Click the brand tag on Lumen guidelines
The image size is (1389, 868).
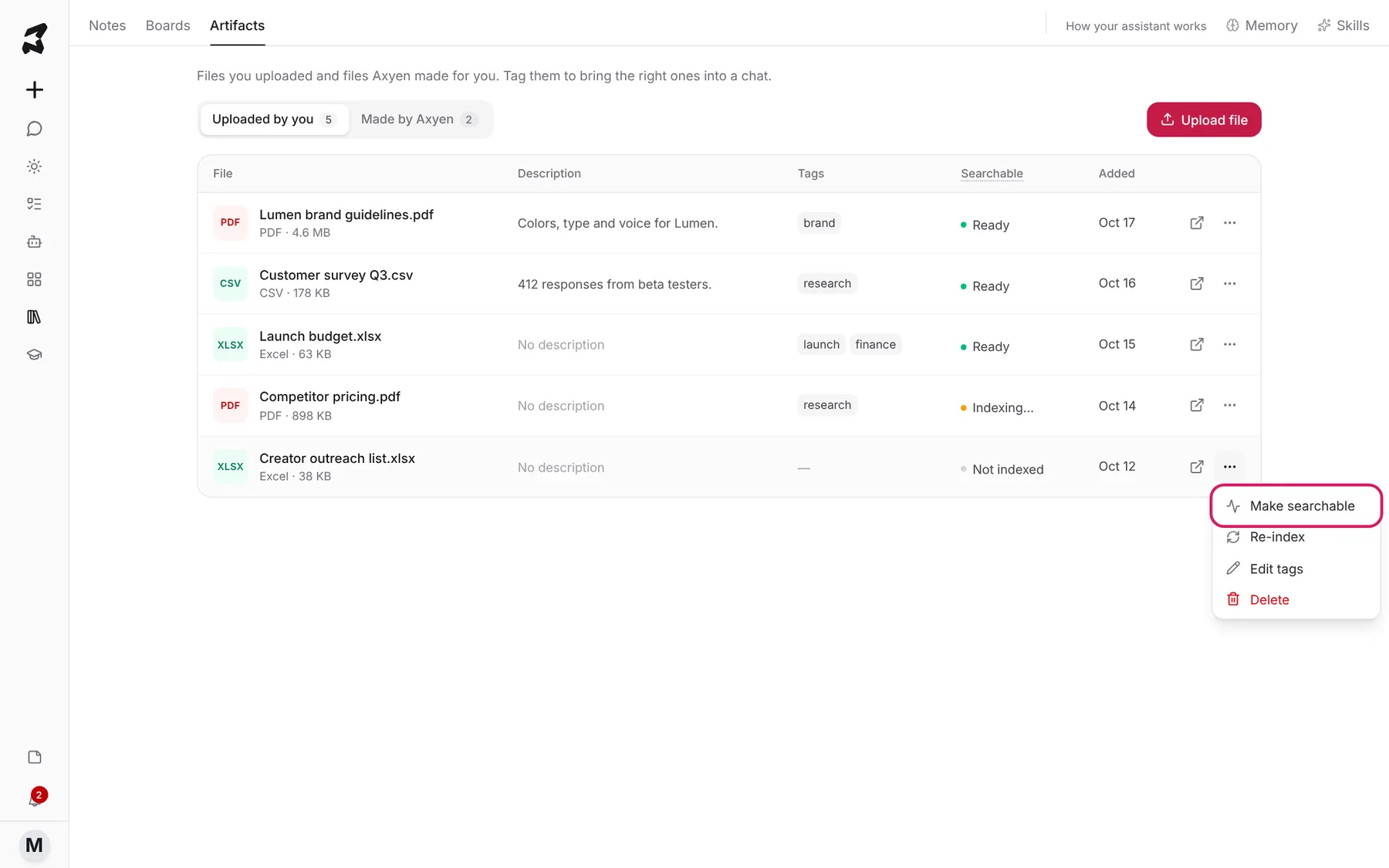(x=819, y=223)
